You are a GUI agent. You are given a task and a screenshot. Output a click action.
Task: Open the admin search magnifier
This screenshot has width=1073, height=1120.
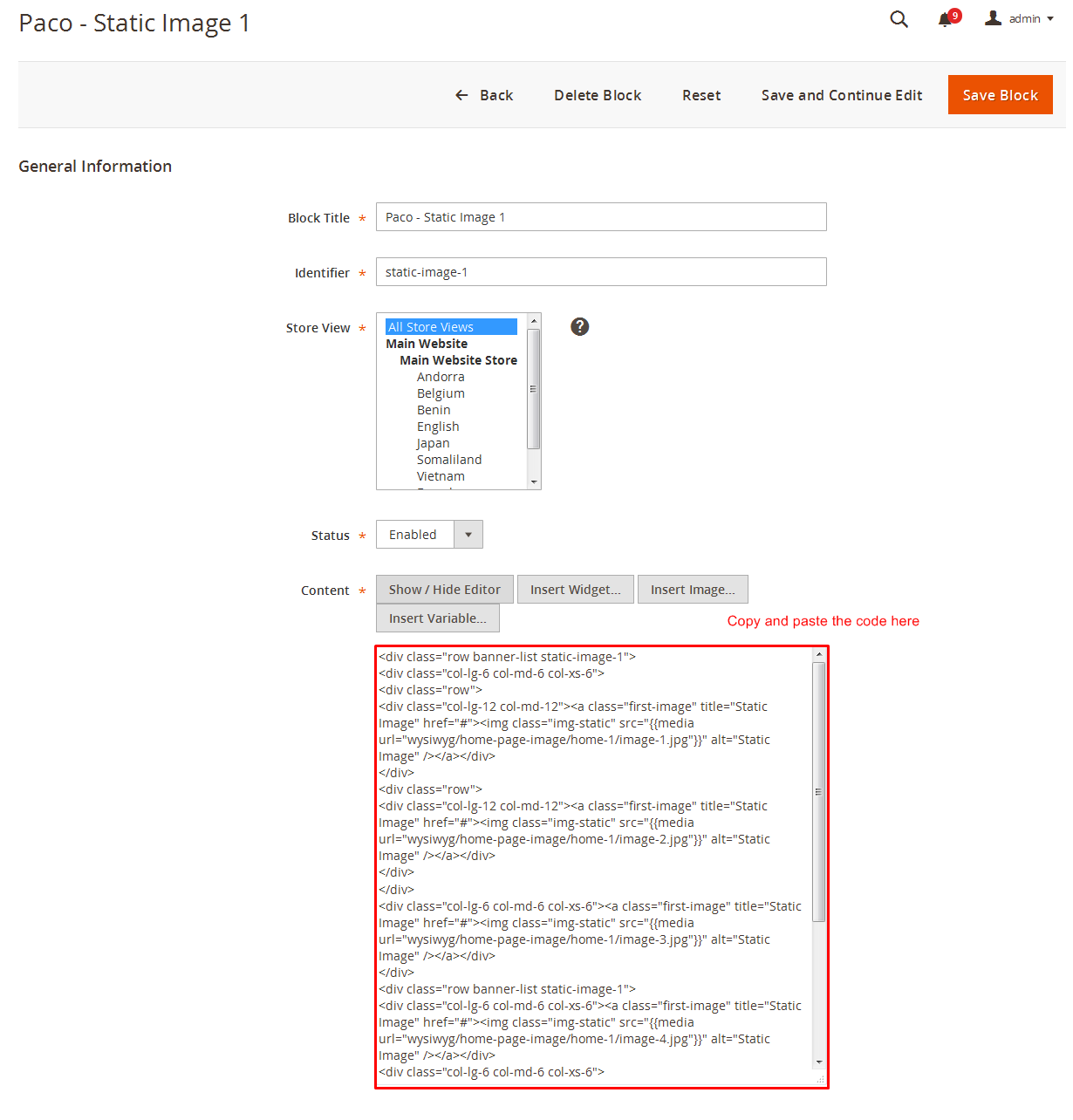(899, 19)
